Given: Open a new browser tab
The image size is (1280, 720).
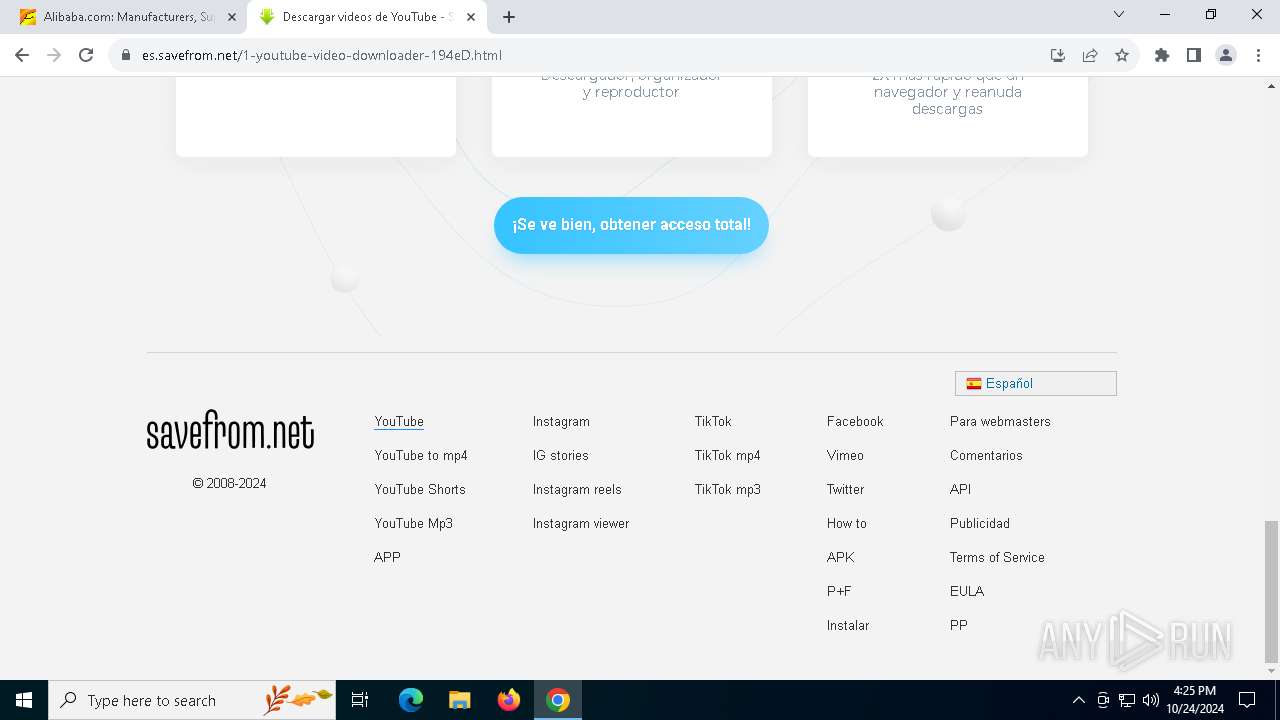Looking at the screenshot, I should (509, 17).
